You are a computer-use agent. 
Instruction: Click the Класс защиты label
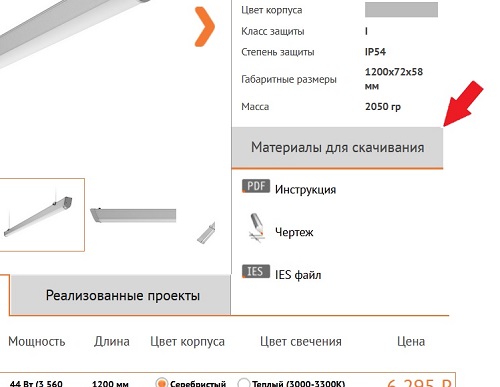[x=273, y=31]
